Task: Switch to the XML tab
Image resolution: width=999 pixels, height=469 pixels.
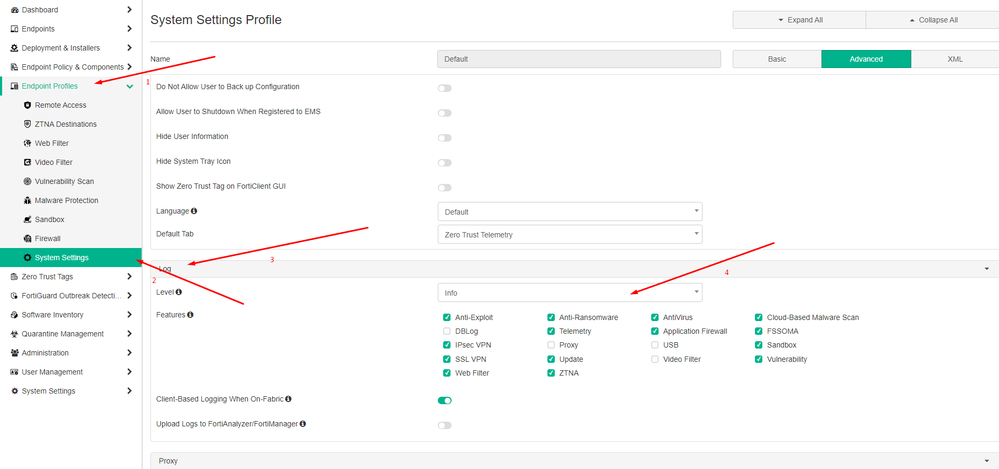Action: pos(954,59)
